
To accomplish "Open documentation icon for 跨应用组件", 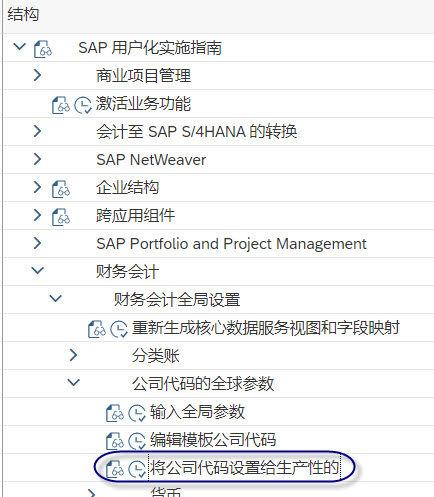I will click(x=61, y=217).
